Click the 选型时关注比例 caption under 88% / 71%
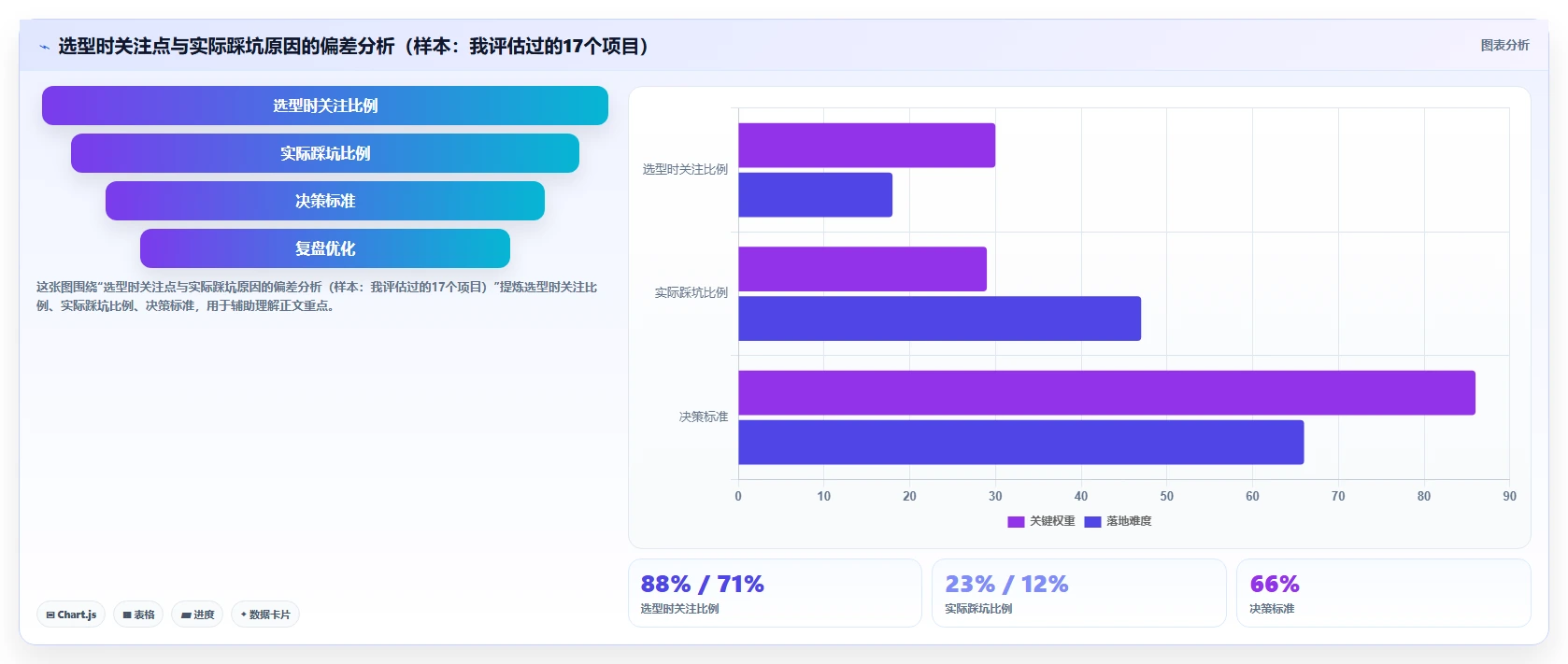Screen dimensions: 1568x664 click(679, 609)
